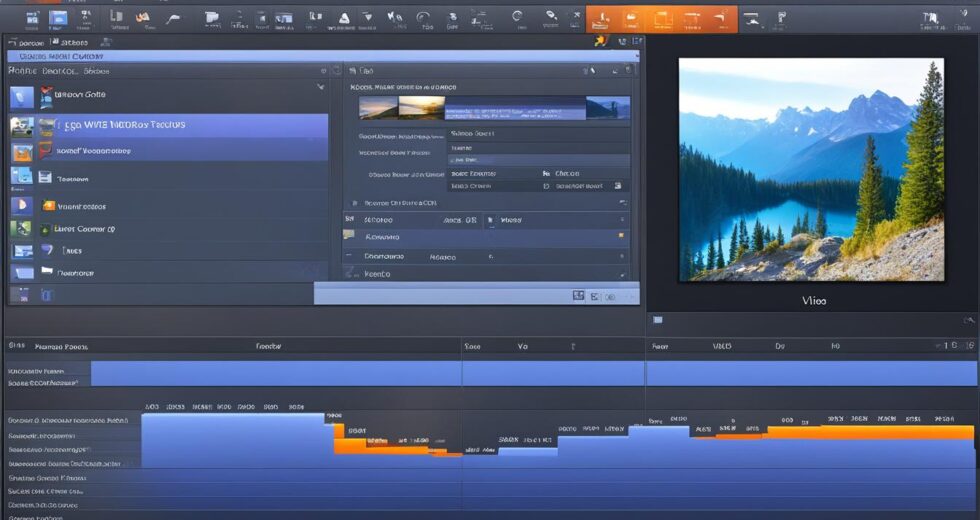Viewport: 980px width, 520px height.
Task: Click the first input field under the thumbnail strip
Action: click(538, 134)
